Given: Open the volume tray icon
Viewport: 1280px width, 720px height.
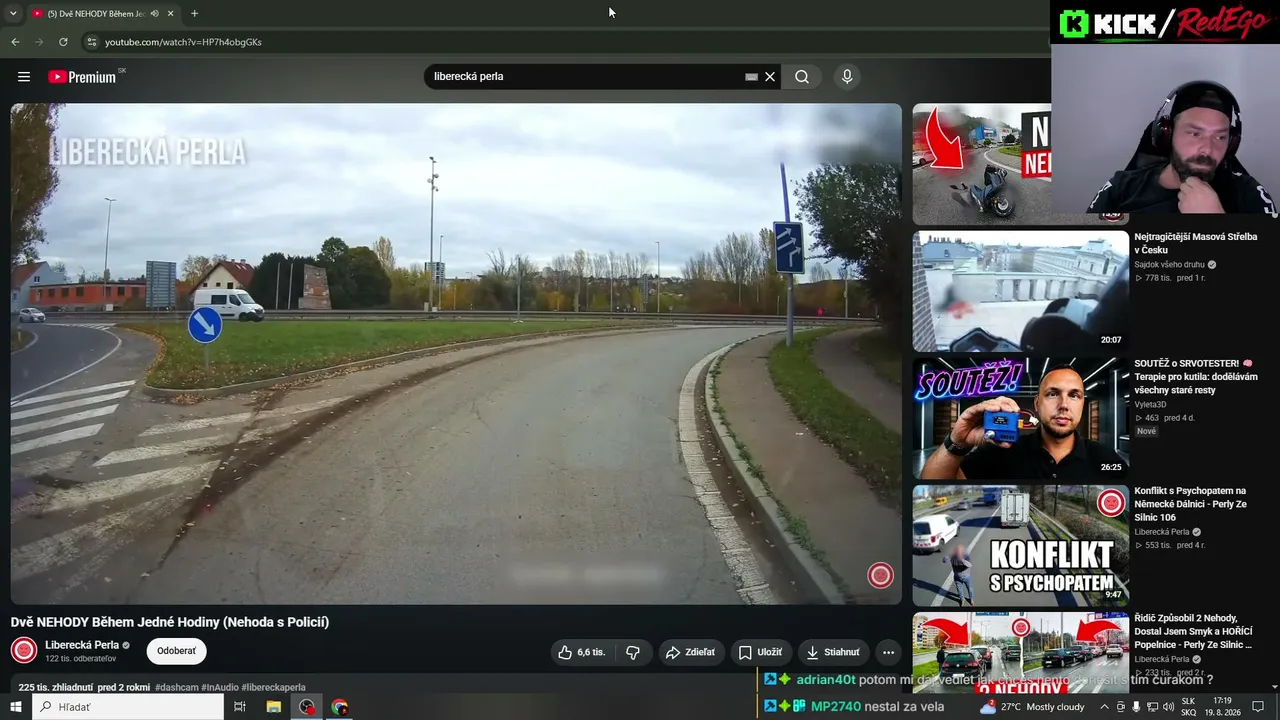Looking at the screenshot, I should pyautogui.click(x=1167, y=707).
